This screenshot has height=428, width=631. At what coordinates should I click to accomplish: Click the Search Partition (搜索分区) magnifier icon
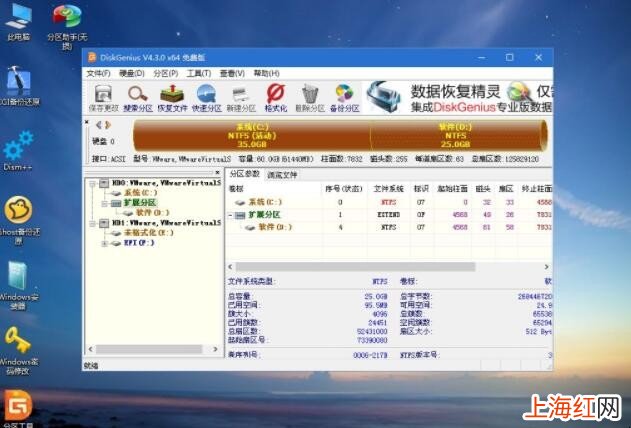pyautogui.click(x=138, y=98)
